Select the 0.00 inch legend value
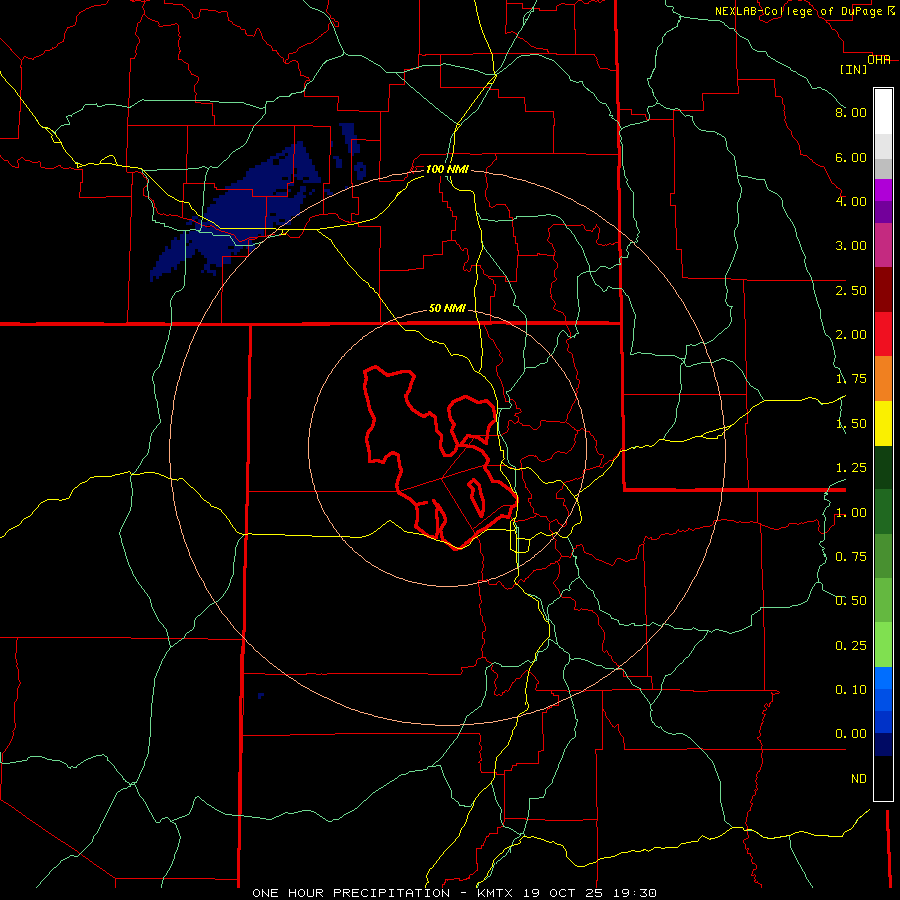Screen dimensions: 900x900 (x=851, y=734)
